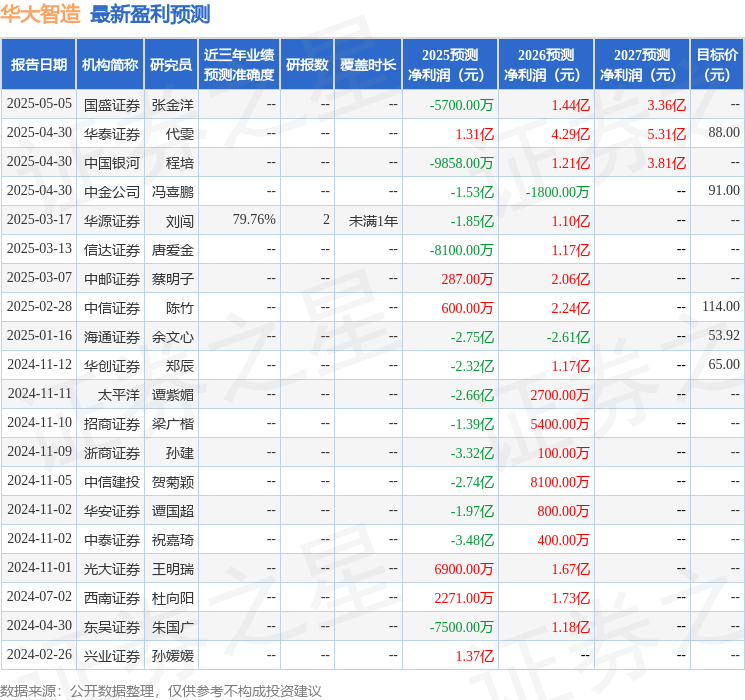Click the -7500.00万 profit value

point(461,627)
